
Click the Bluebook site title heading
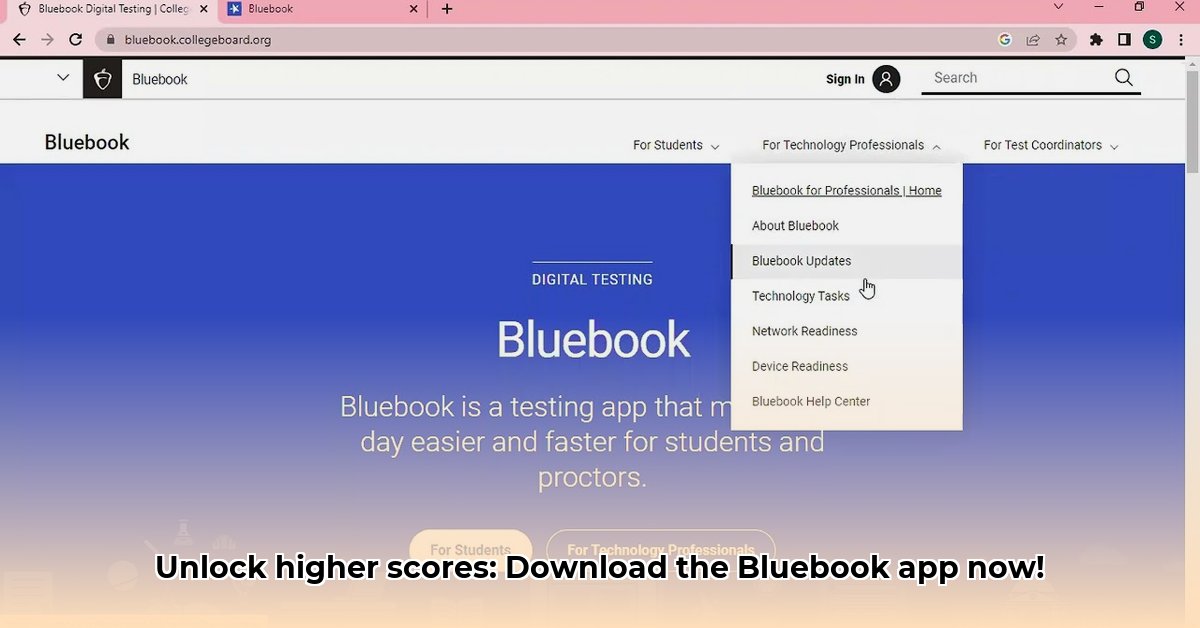87,142
